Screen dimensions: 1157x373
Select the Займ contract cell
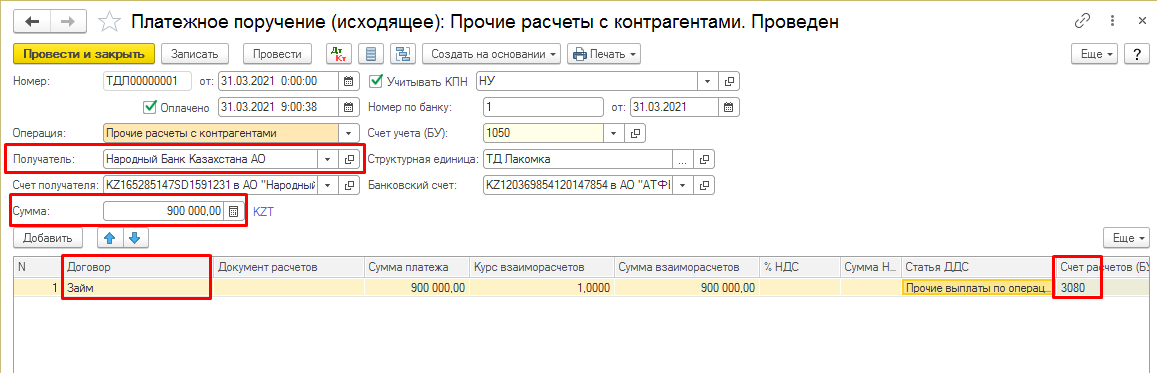pos(139,288)
